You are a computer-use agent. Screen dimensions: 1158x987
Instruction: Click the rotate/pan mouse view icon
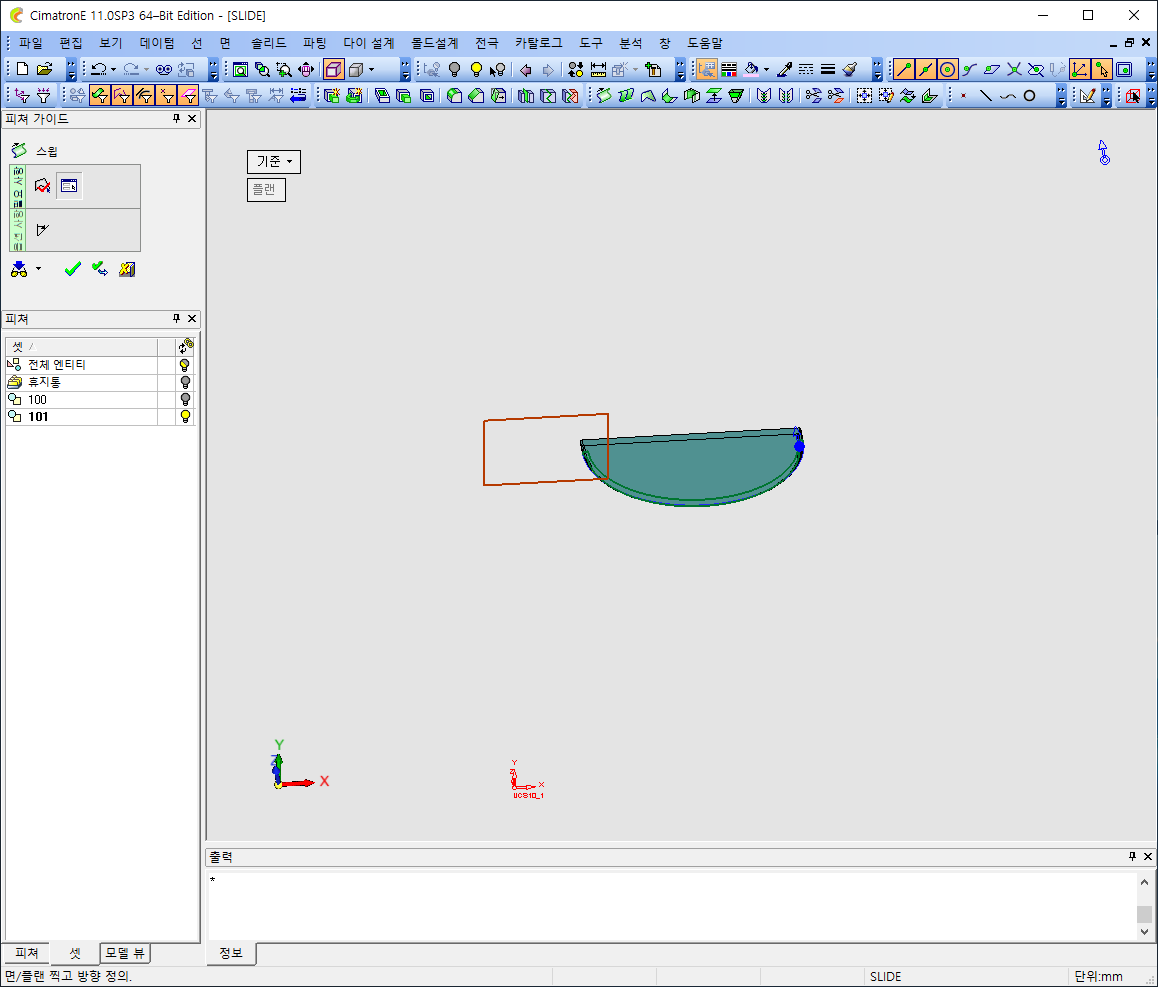pos(306,69)
